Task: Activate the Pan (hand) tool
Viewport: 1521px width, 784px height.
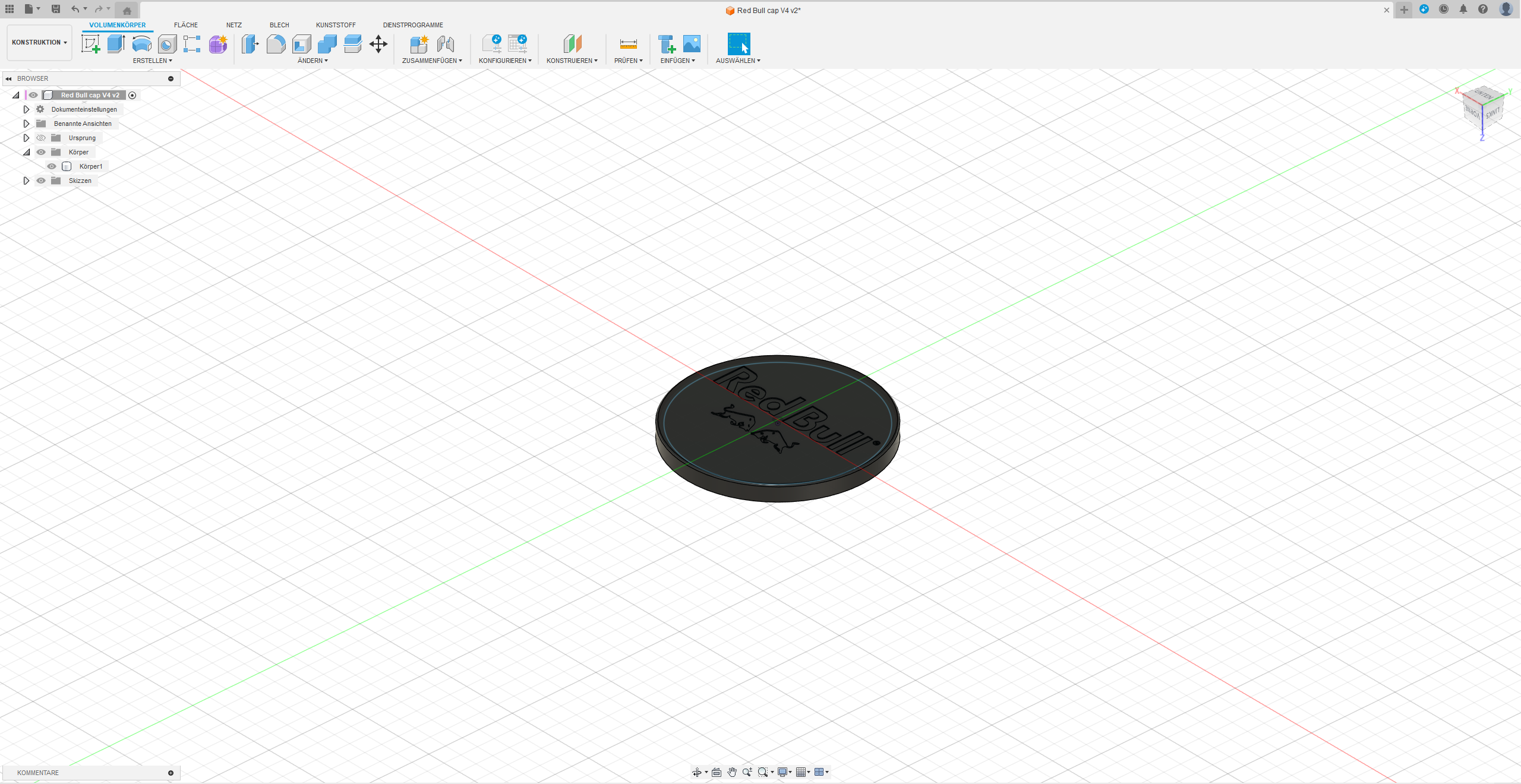Action: pos(732,772)
